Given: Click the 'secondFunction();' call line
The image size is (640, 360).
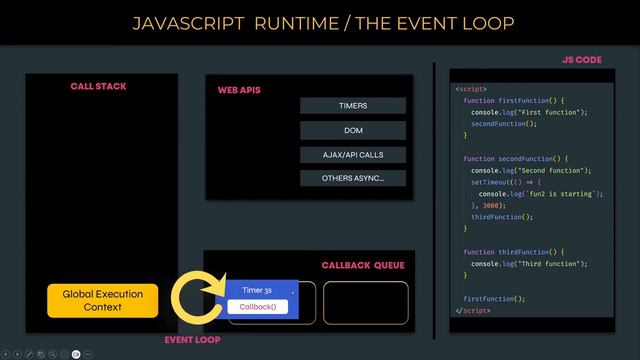Looking at the screenshot, I should coord(504,124).
